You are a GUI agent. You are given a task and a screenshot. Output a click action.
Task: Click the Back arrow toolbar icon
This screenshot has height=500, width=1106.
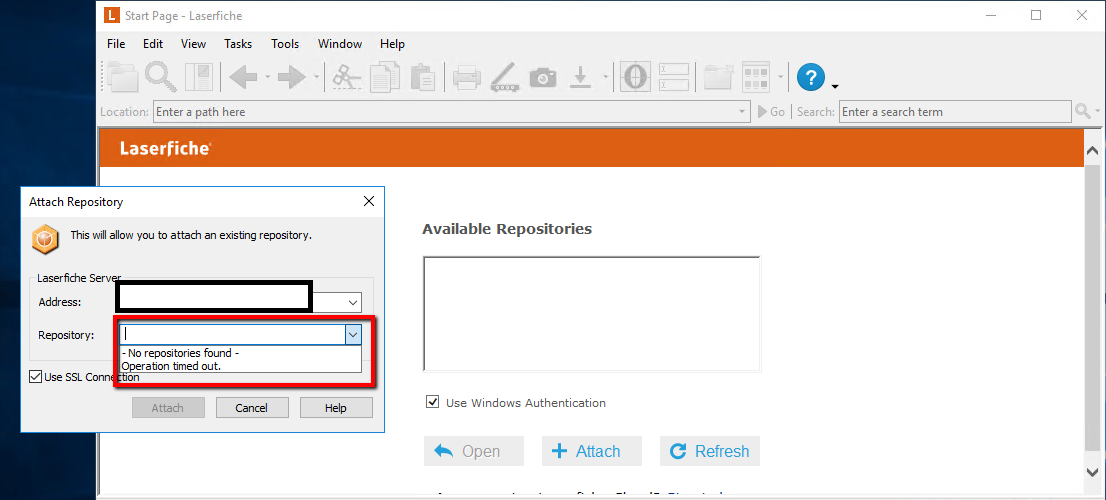pyautogui.click(x=243, y=77)
